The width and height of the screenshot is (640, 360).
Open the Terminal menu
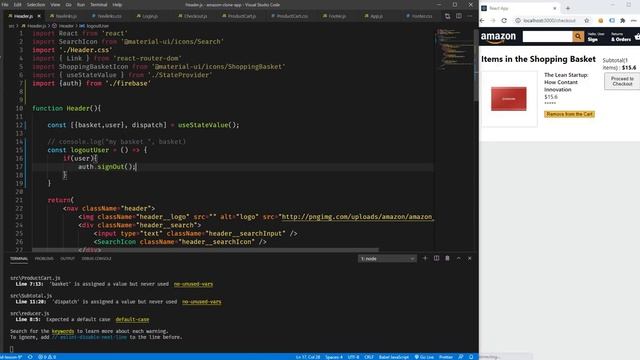coord(99,5)
